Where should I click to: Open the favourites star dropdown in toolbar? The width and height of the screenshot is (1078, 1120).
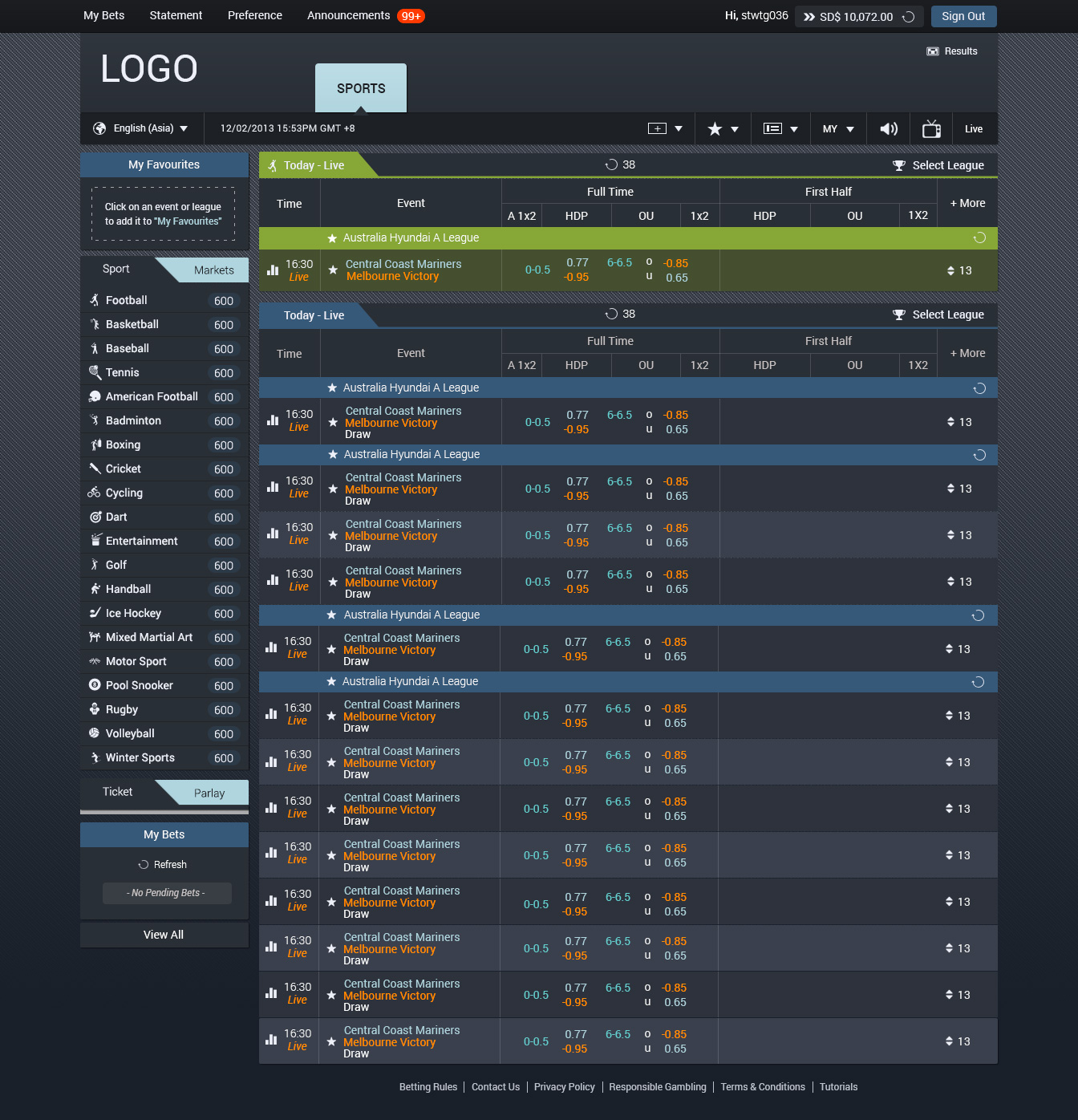pos(723,129)
